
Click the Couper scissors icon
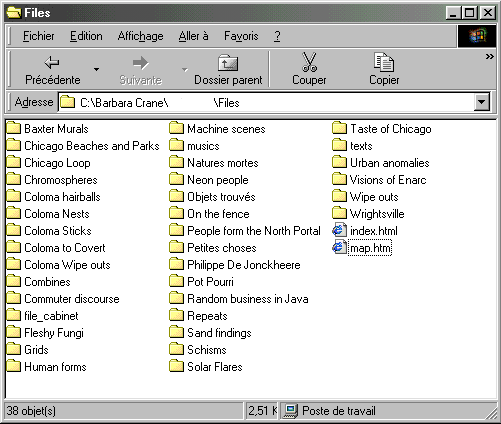point(309,62)
